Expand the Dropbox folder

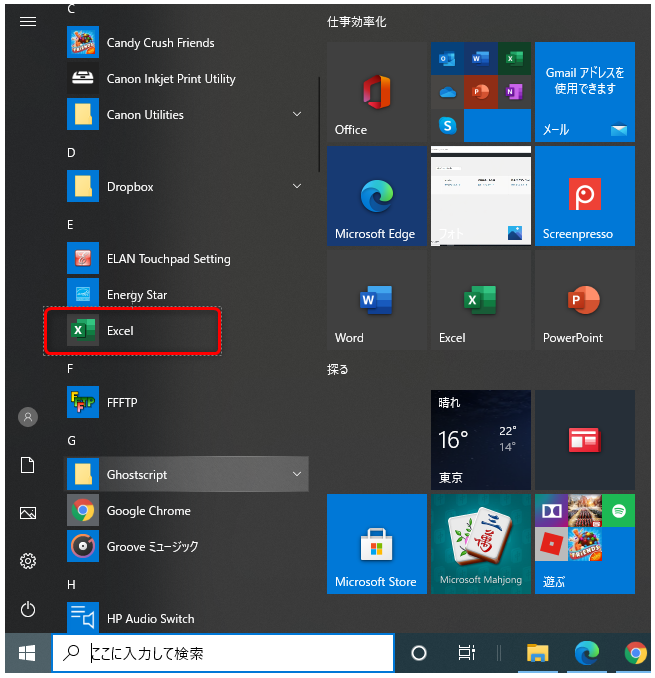pyautogui.click(x=296, y=187)
